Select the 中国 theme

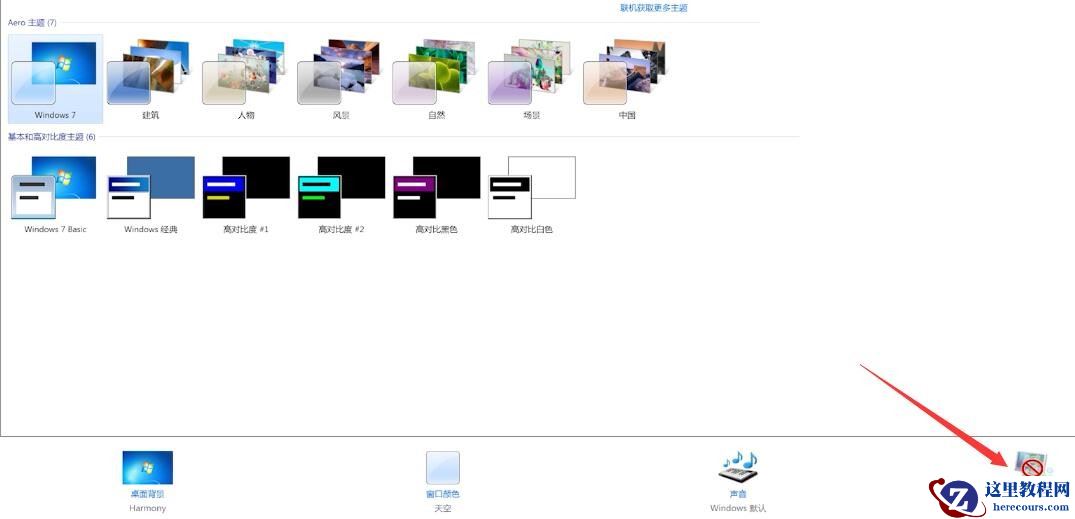[626, 79]
